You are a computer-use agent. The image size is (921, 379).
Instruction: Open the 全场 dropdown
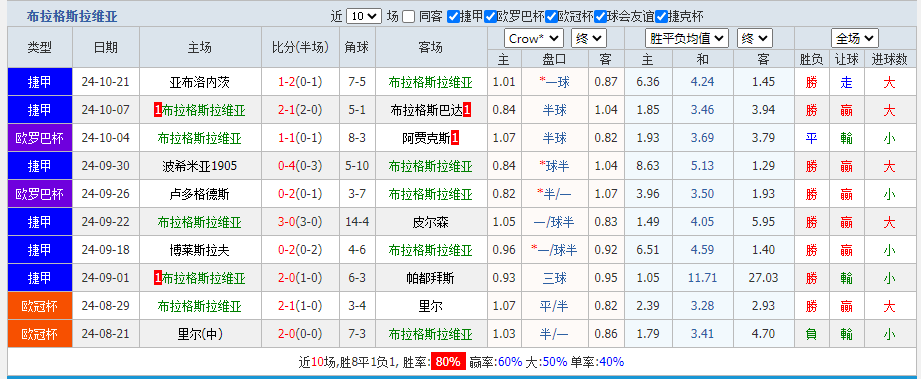point(855,39)
